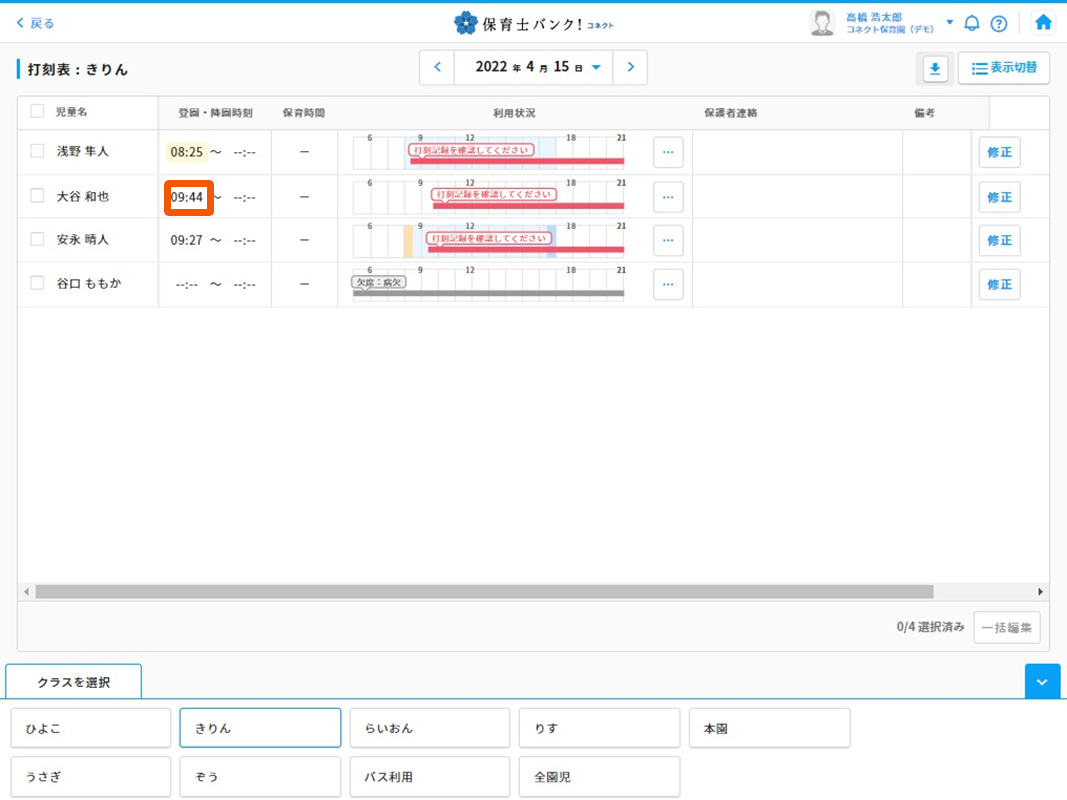Open the more options button for 谷口 ももか
This screenshot has height=800, width=1067.
tap(668, 284)
